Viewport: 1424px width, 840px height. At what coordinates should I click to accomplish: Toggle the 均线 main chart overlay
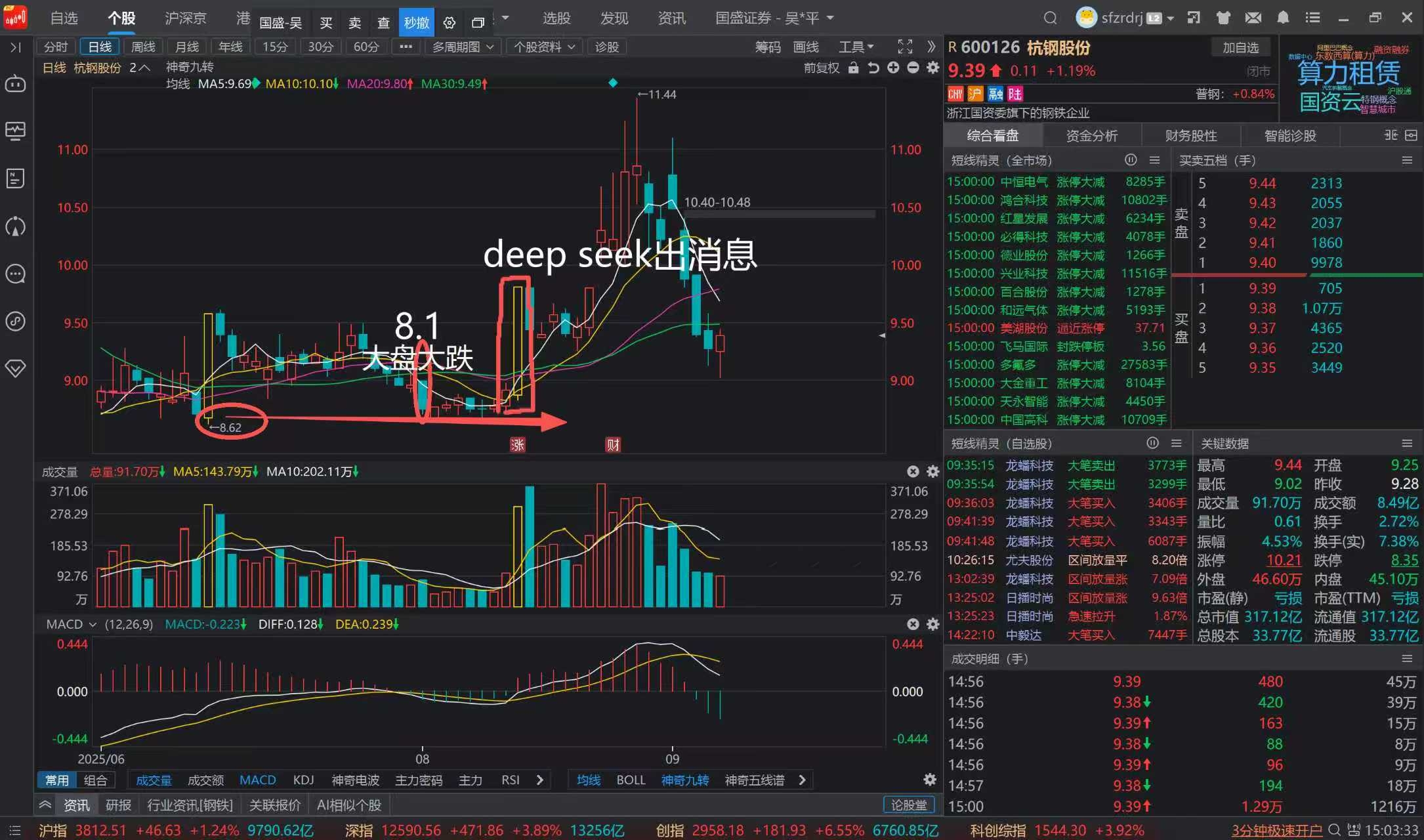point(589,780)
